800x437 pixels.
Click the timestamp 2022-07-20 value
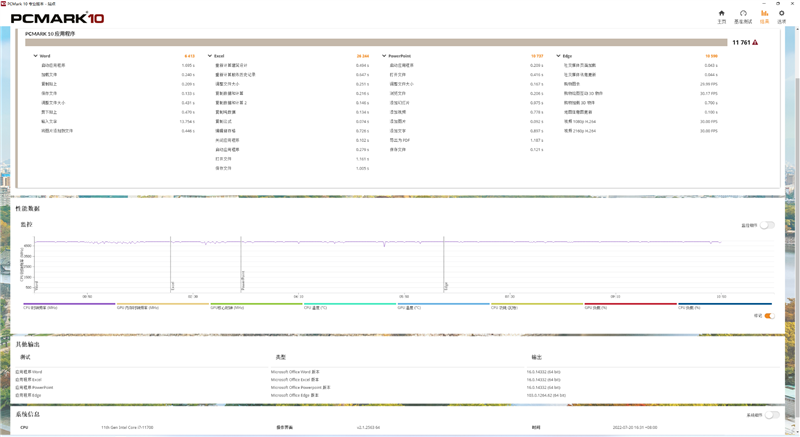point(635,427)
